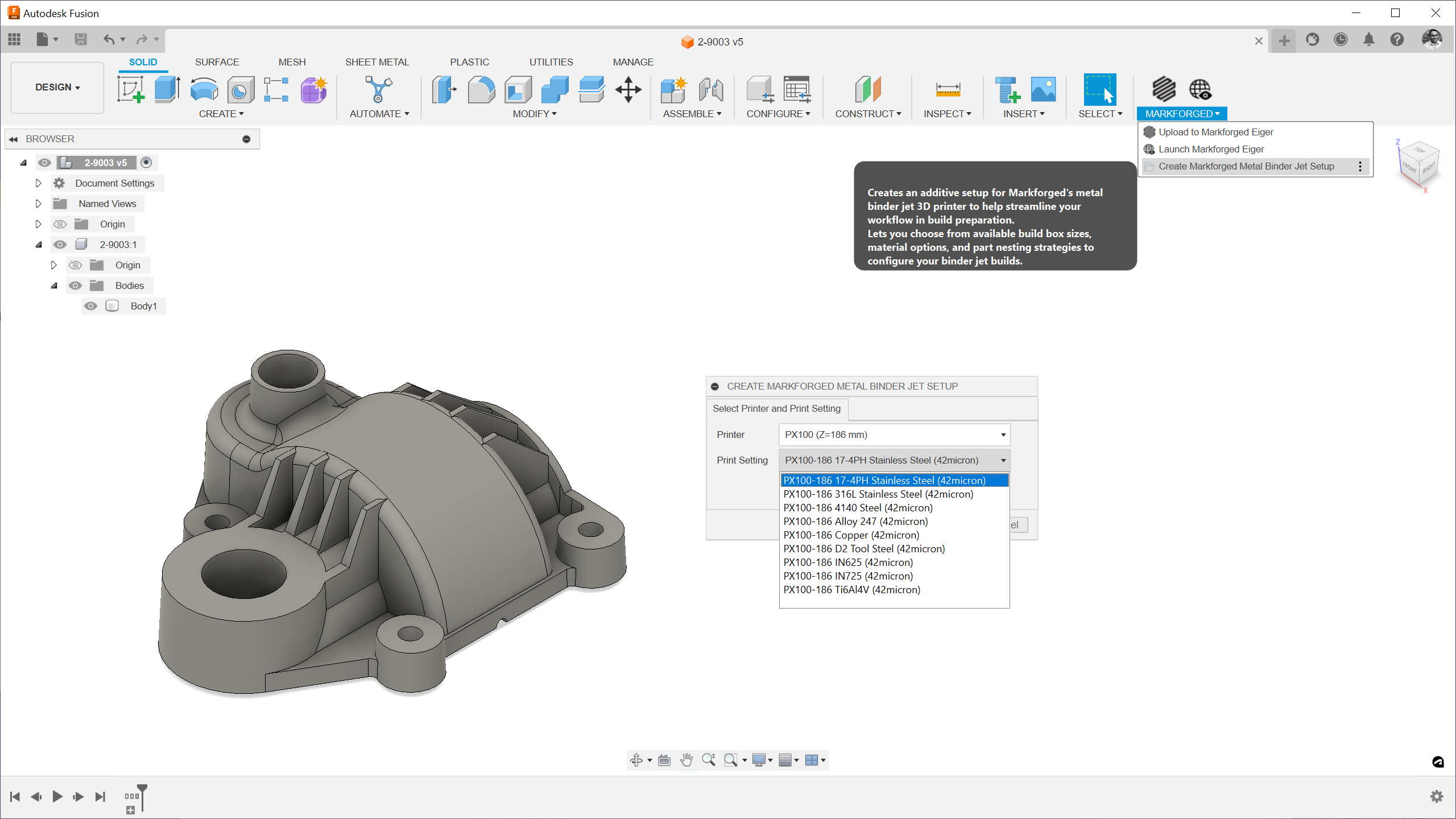The width and height of the screenshot is (1456, 819).
Task: Choose Upload to Markforged Eiger menu item
Action: [x=1215, y=132]
